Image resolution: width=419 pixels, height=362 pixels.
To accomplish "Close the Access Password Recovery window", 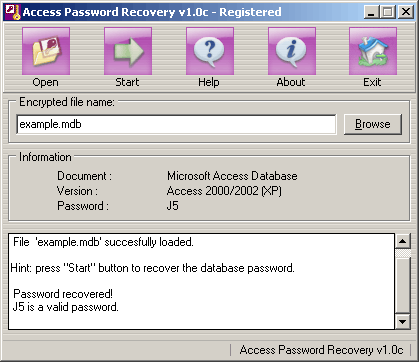I will coord(406,12).
